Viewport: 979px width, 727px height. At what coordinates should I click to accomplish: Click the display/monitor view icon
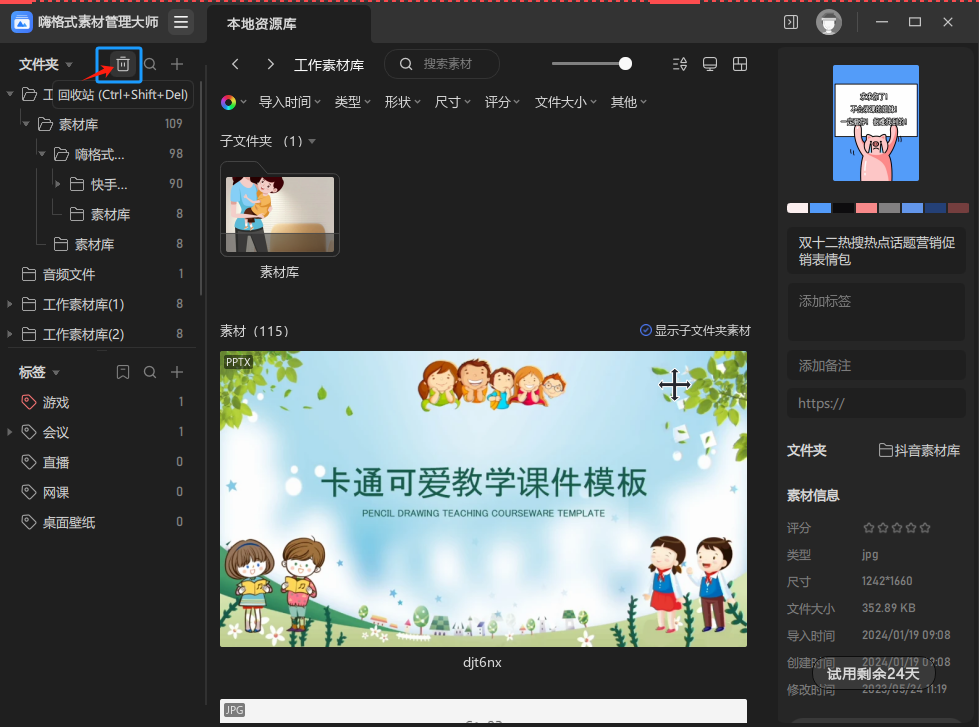[710, 64]
